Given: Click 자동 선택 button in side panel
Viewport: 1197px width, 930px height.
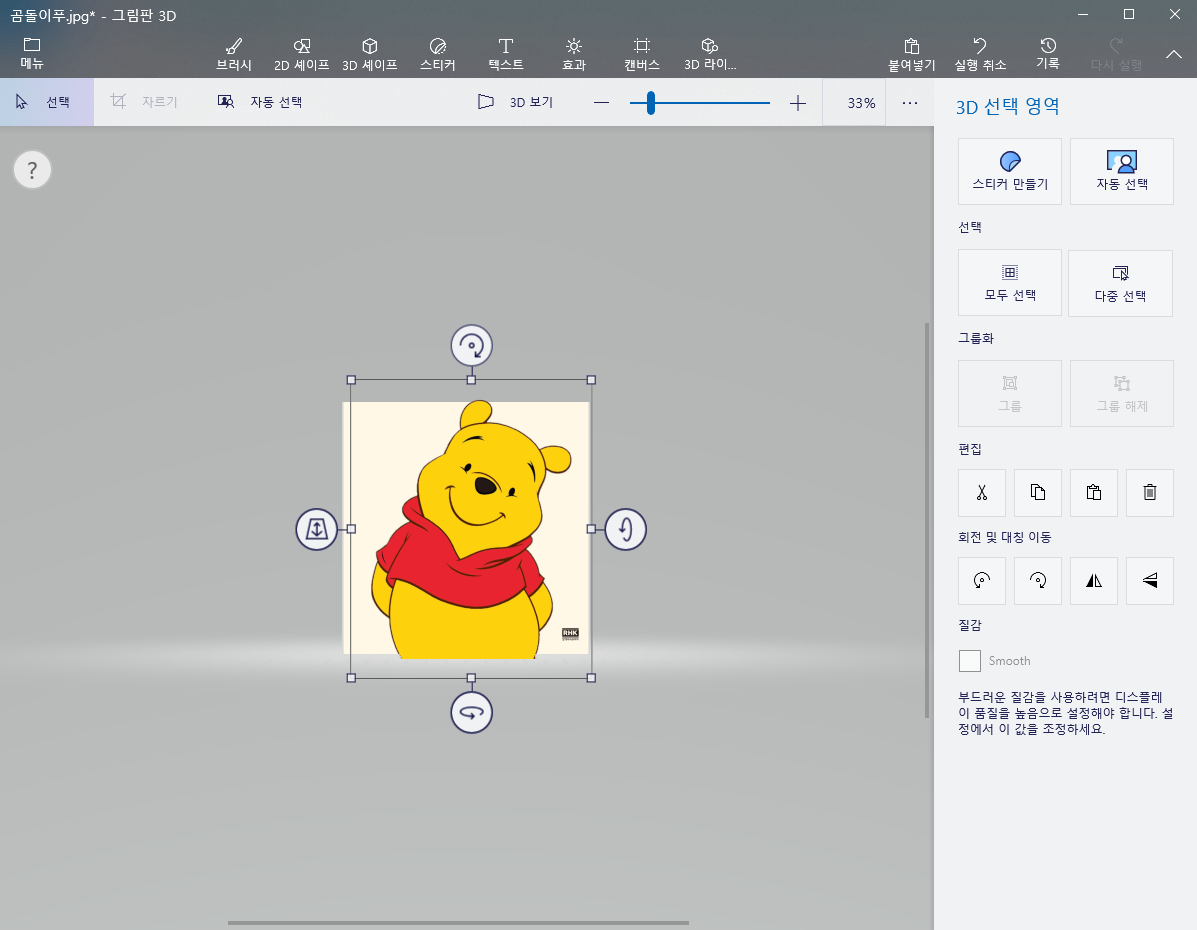Looking at the screenshot, I should (1121, 171).
